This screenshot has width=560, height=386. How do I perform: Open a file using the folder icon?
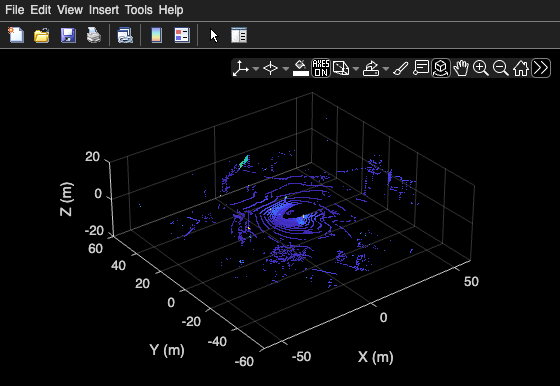(x=42, y=35)
